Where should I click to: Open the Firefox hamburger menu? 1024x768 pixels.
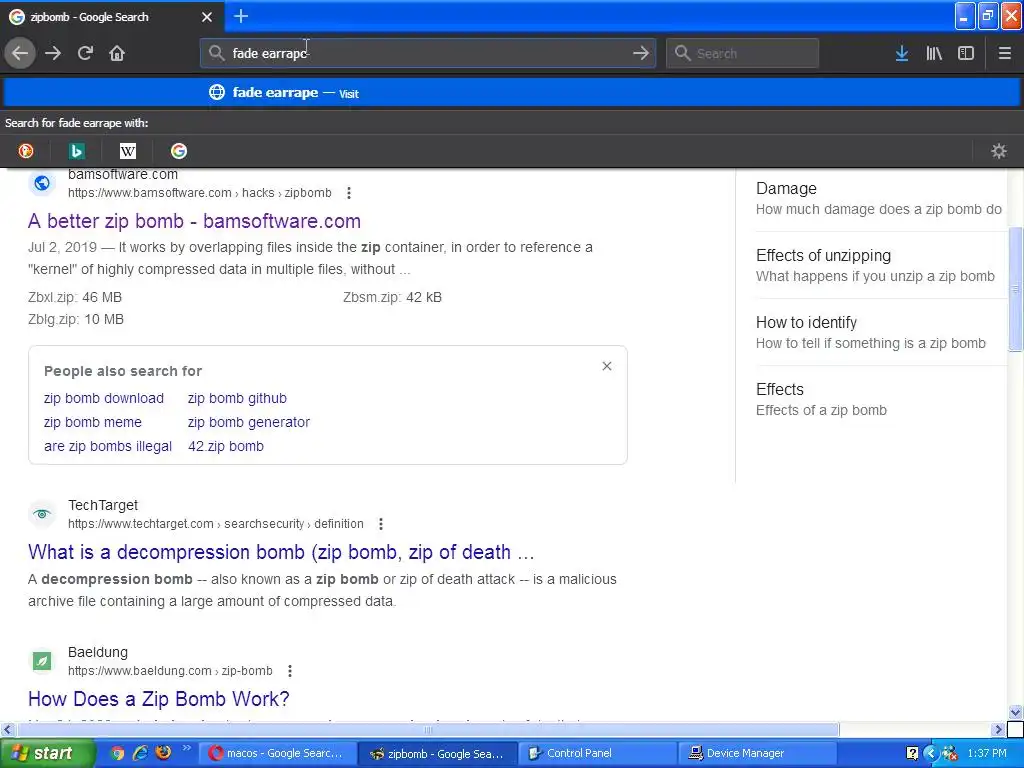pos(1004,54)
